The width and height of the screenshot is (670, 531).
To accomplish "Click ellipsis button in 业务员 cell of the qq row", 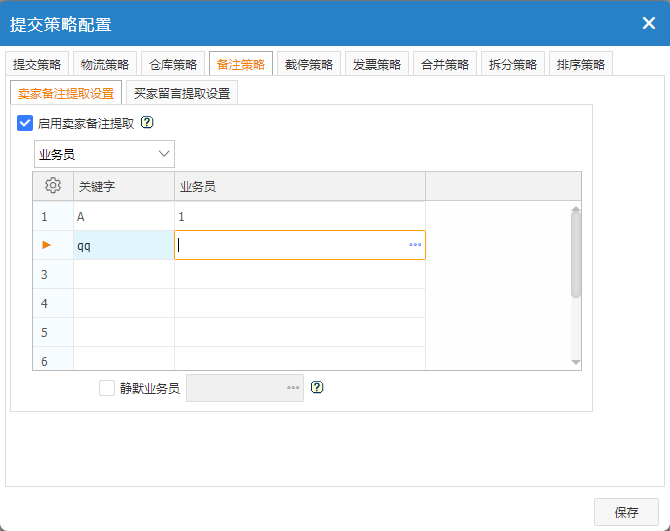I will tap(415, 245).
